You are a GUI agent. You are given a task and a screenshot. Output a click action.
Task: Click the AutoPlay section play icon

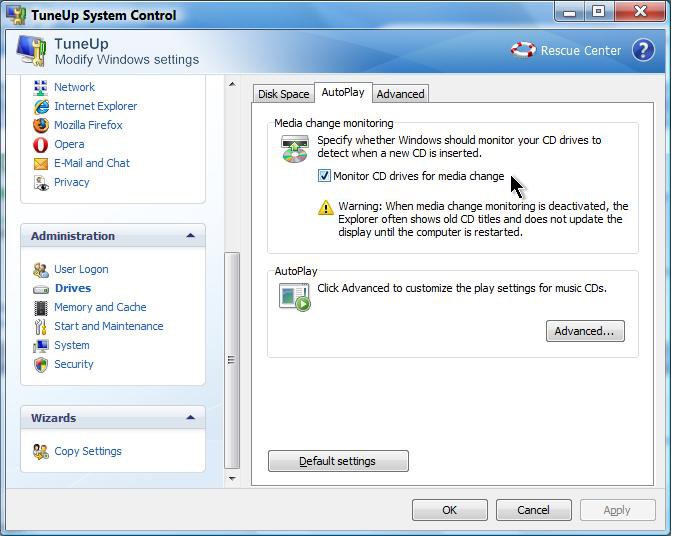pos(295,297)
